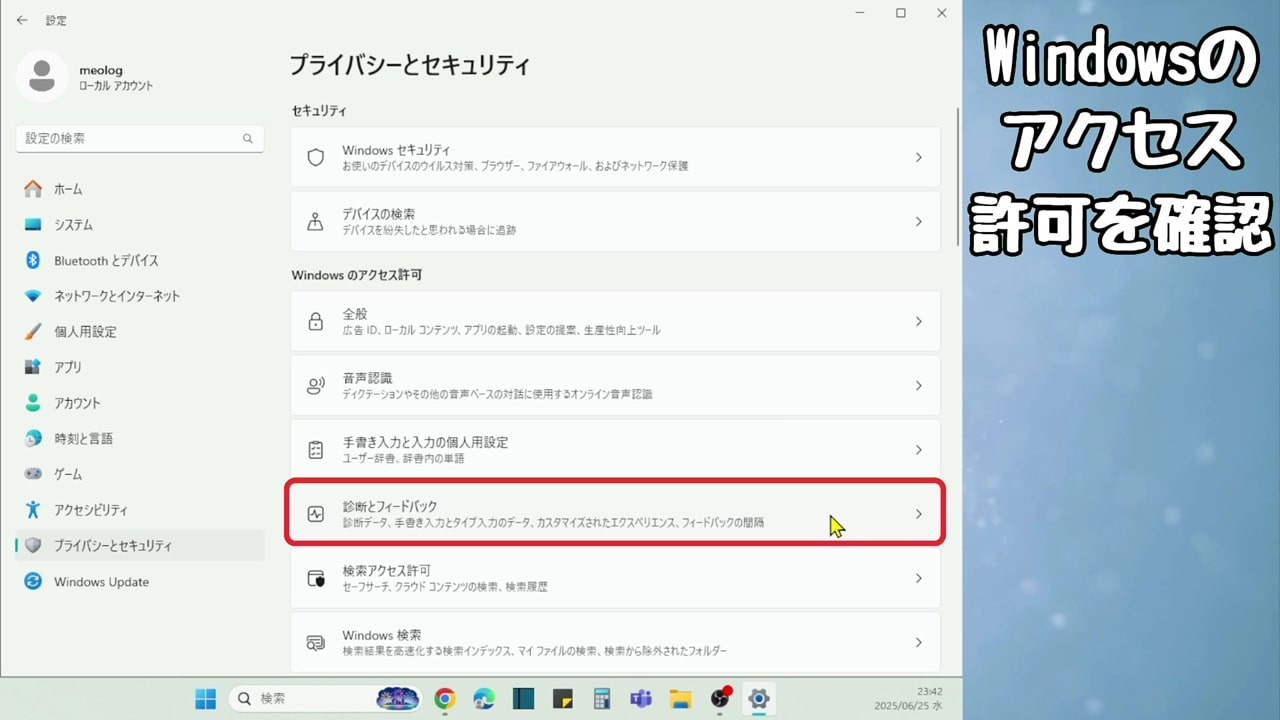This screenshot has height=720, width=1280.
Task: Click the Bluetooth icon in sidebar
Action: [x=33, y=260]
